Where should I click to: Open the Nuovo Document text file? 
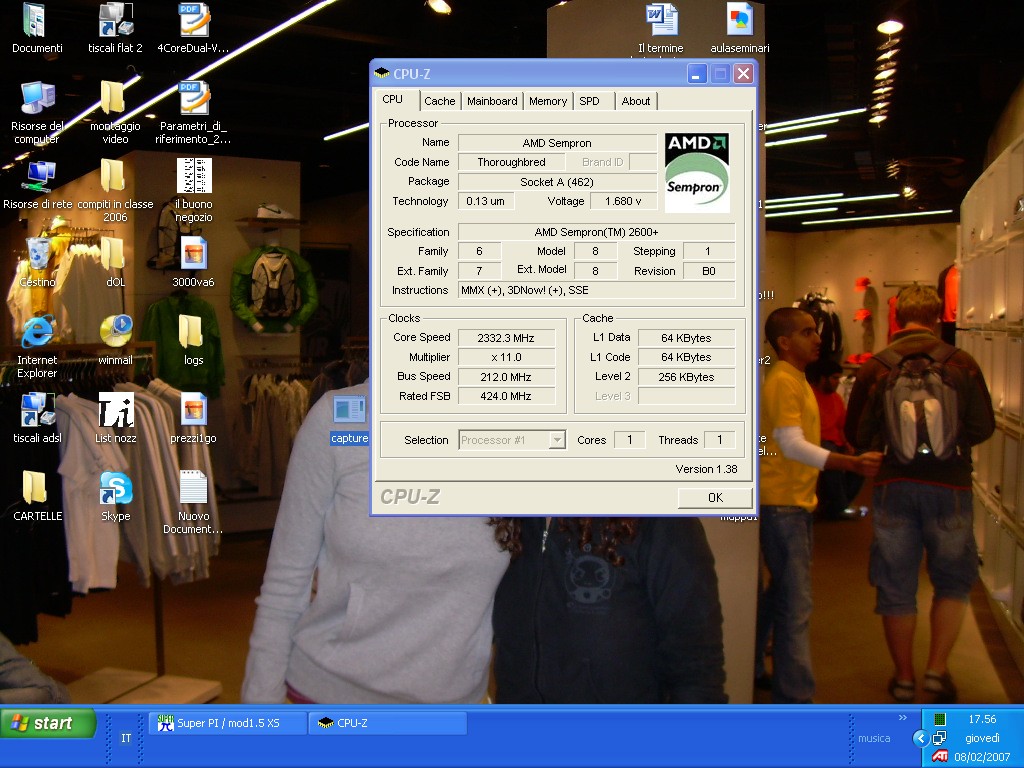(x=193, y=502)
